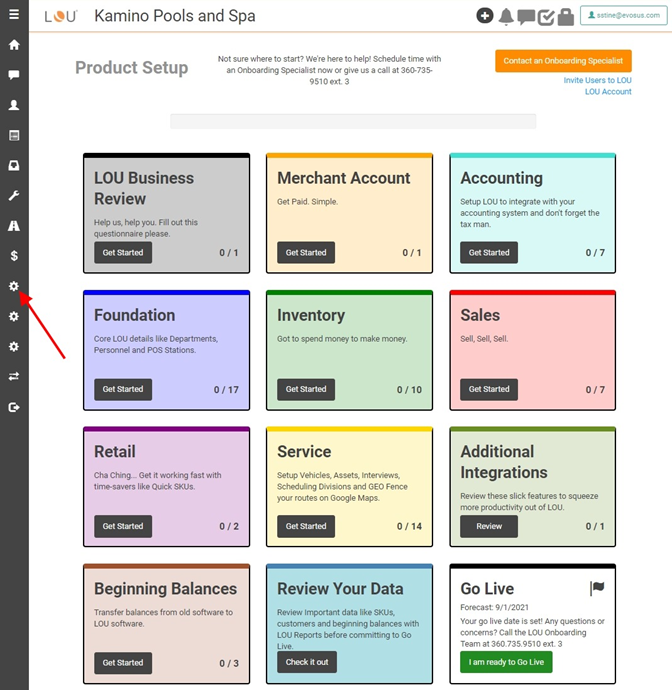
Task: Click the Review Your Data card title
Action: (340, 589)
